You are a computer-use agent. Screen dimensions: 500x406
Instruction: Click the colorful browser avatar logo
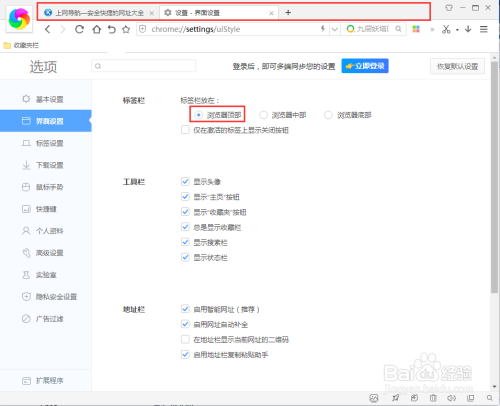[x=19, y=19]
